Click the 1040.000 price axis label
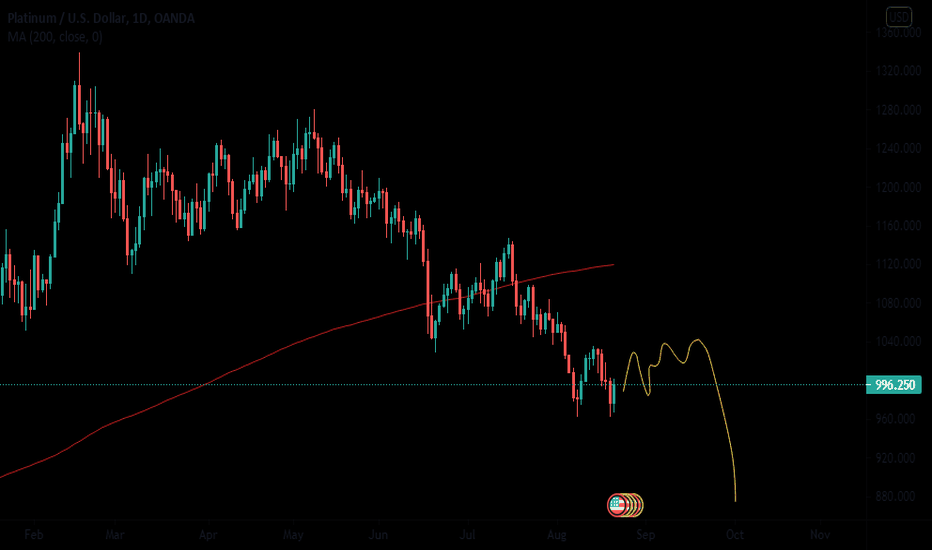932x550 pixels. pyautogui.click(x=898, y=341)
